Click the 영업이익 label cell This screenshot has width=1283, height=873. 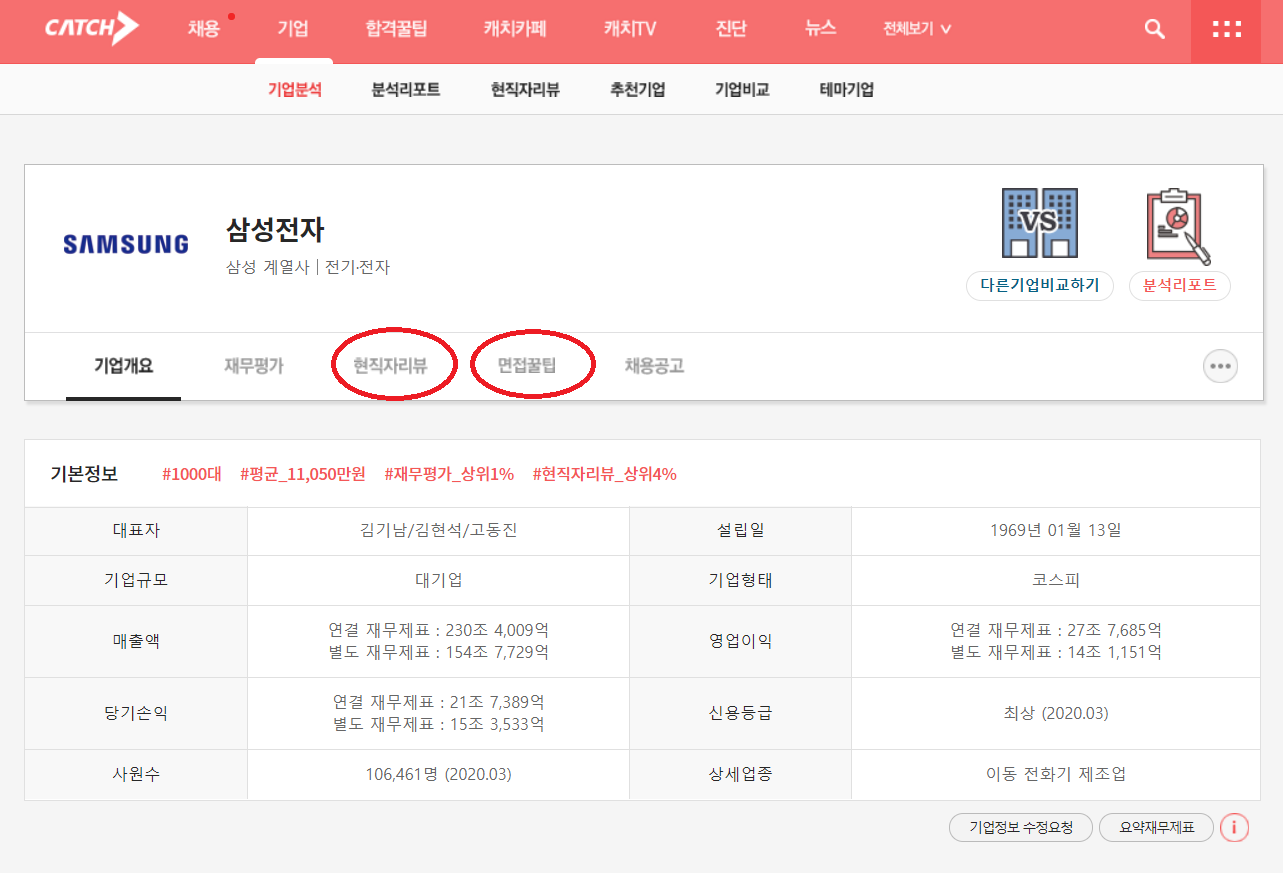click(x=740, y=641)
